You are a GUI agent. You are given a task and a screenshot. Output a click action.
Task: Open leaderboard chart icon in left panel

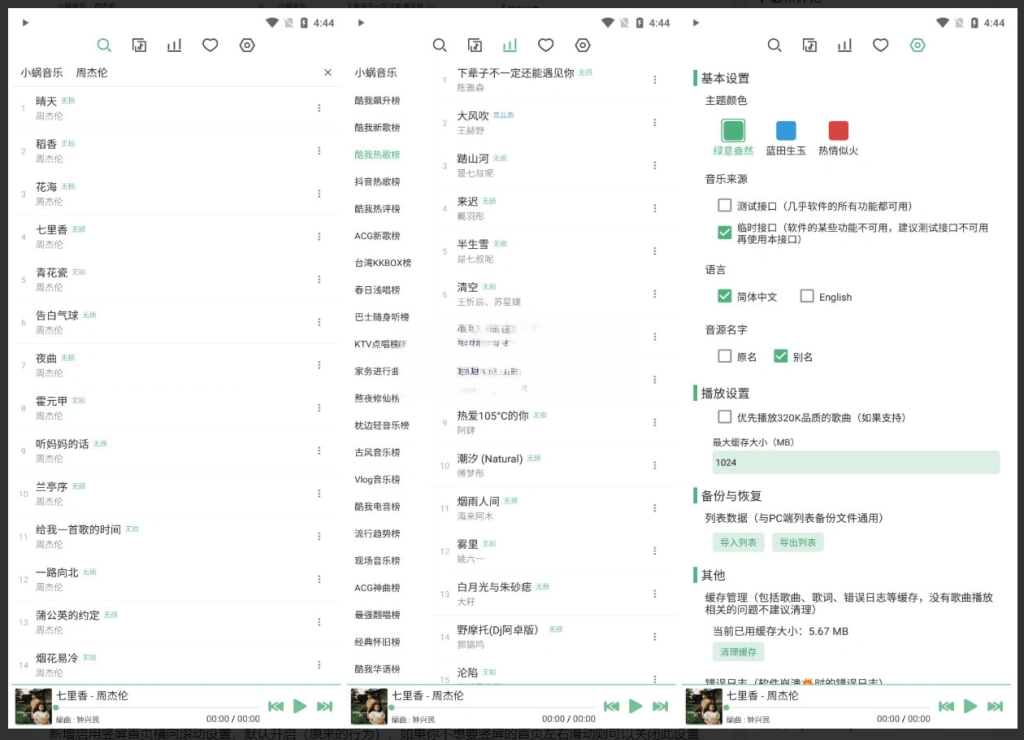174,45
